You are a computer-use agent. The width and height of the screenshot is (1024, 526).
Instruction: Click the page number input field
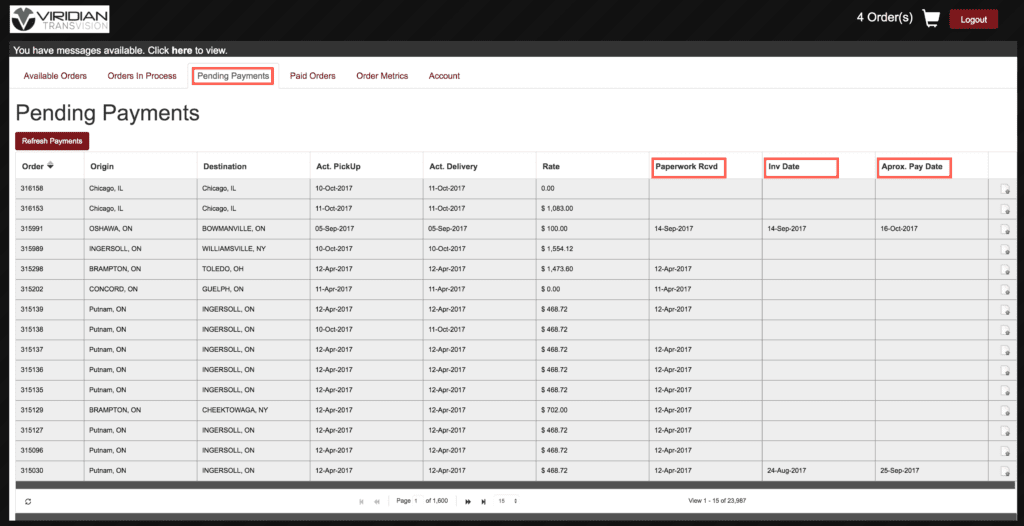point(418,501)
